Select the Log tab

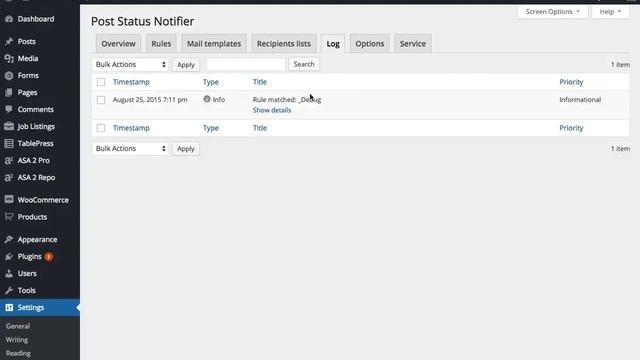coord(333,44)
